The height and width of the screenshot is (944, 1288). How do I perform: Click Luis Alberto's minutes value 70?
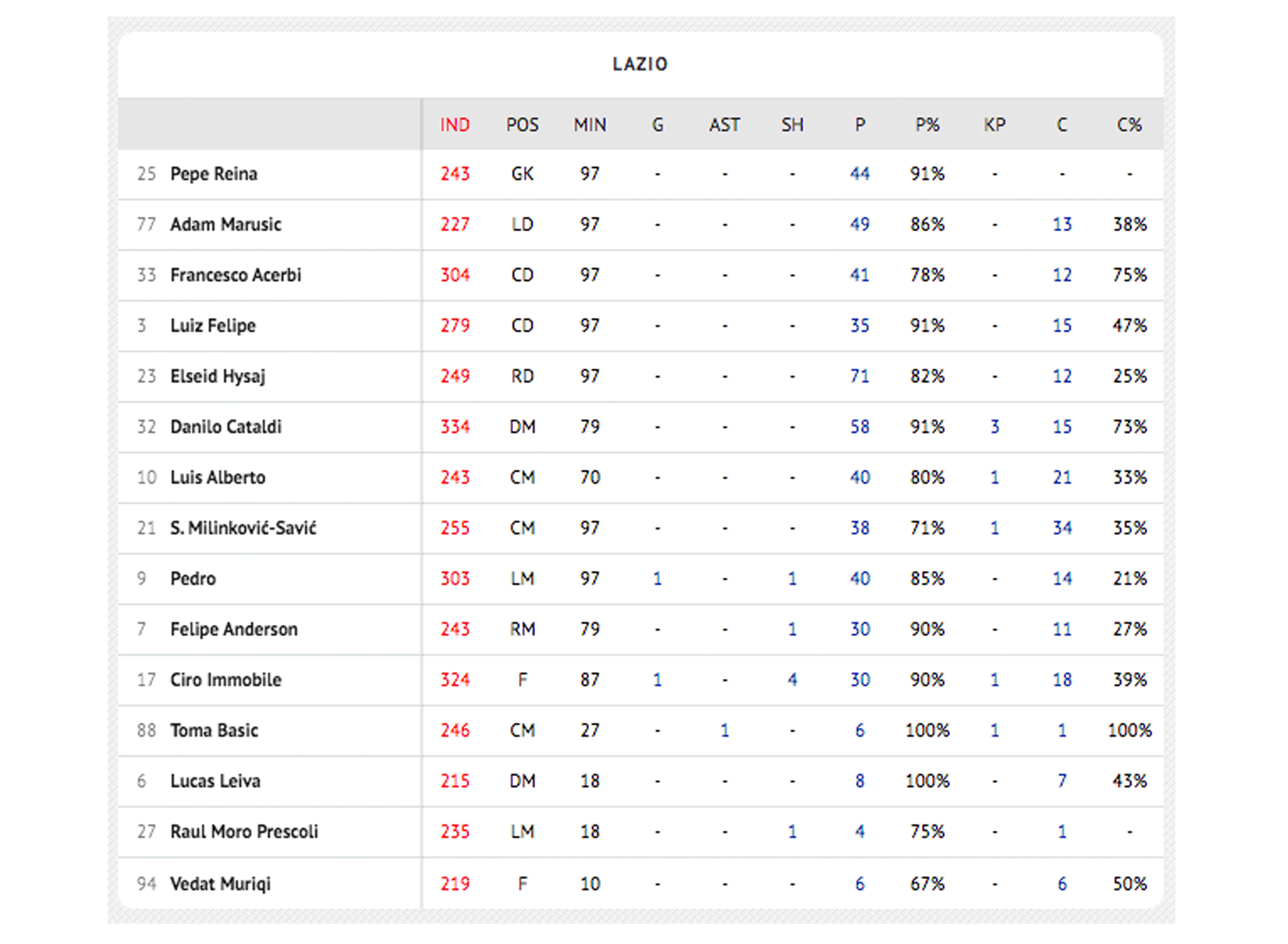590,478
